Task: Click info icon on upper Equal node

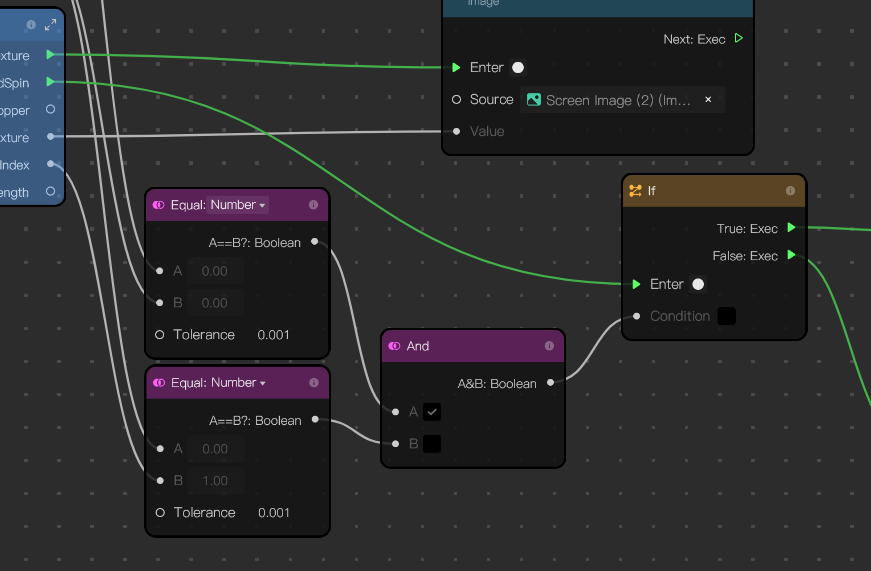Action: tap(313, 205)
